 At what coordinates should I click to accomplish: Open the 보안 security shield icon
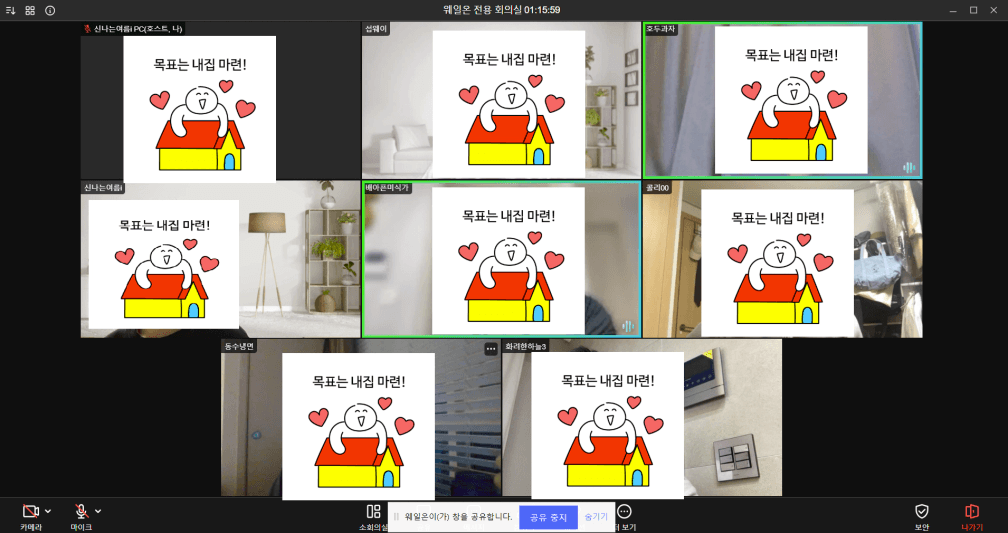pyautogui.click(x=922, y=511)
